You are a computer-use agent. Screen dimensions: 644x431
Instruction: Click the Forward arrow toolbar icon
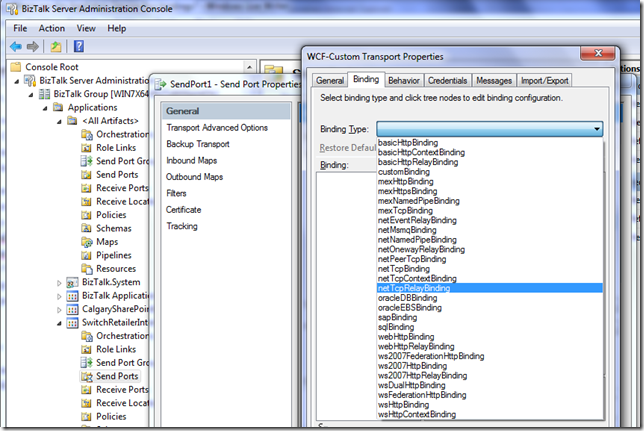click(32, 46)
